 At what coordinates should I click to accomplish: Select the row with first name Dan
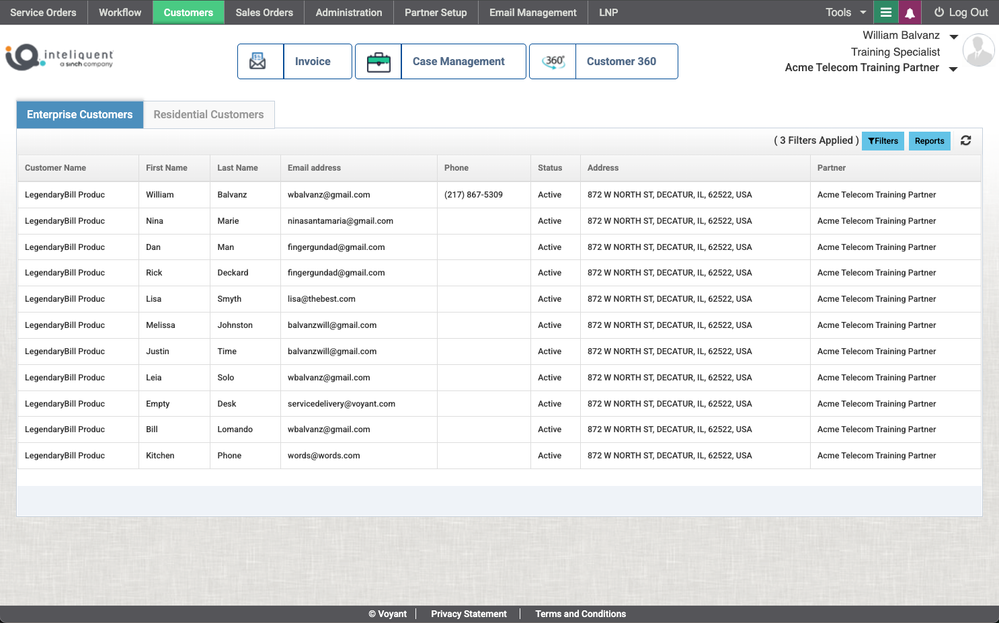[x=500, y=247]
